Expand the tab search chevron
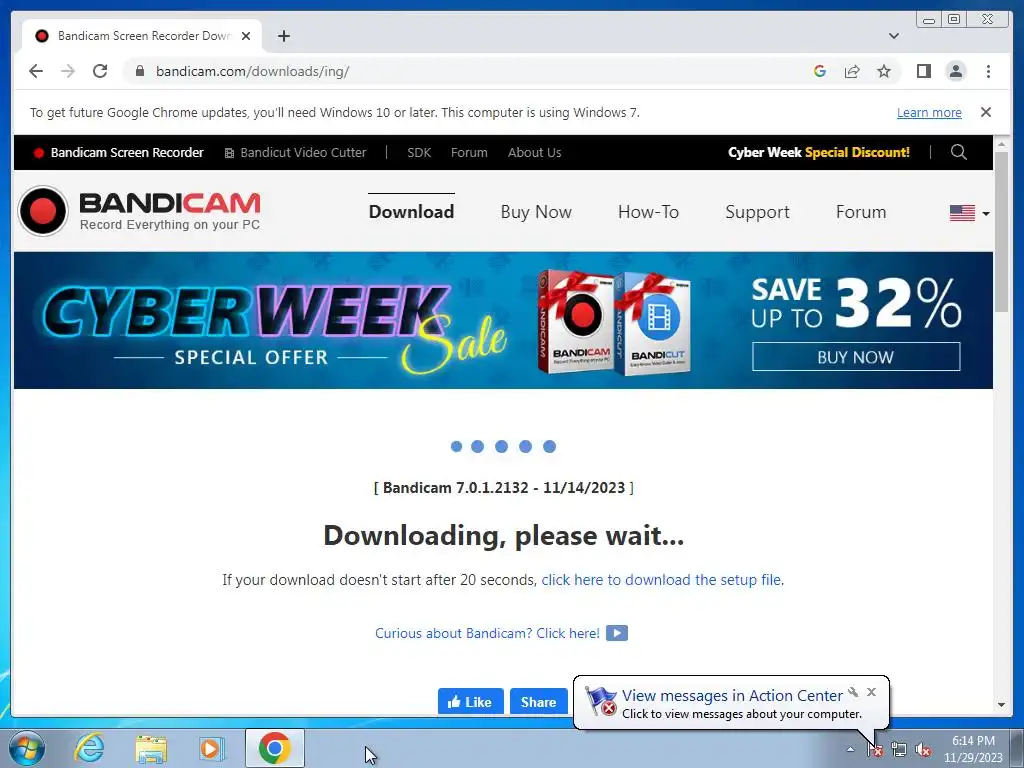The height and width of the screenshot is (768, 1024). coord(893,36)
